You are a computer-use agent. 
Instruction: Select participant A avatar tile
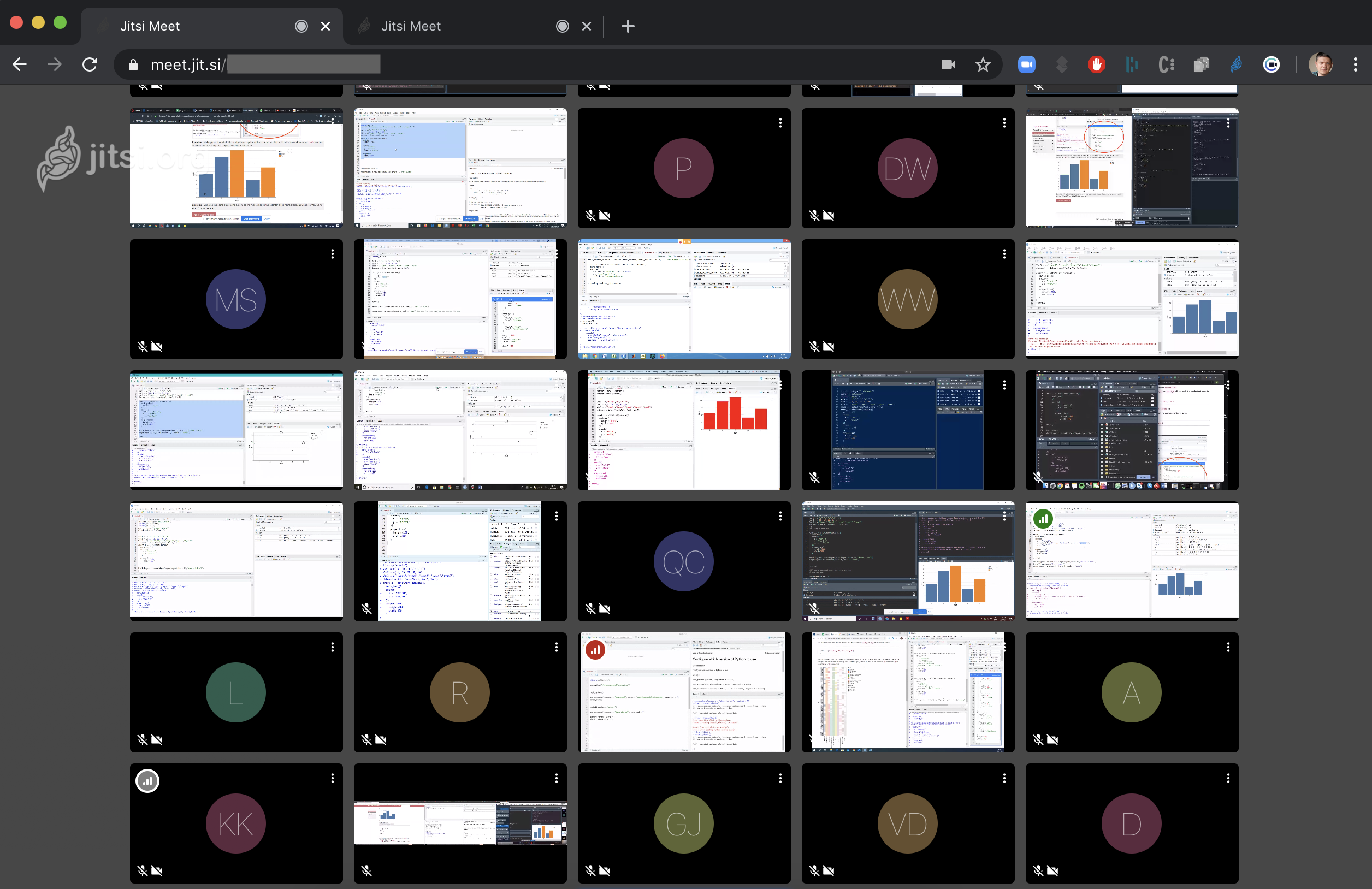(x=1132, y=692)
